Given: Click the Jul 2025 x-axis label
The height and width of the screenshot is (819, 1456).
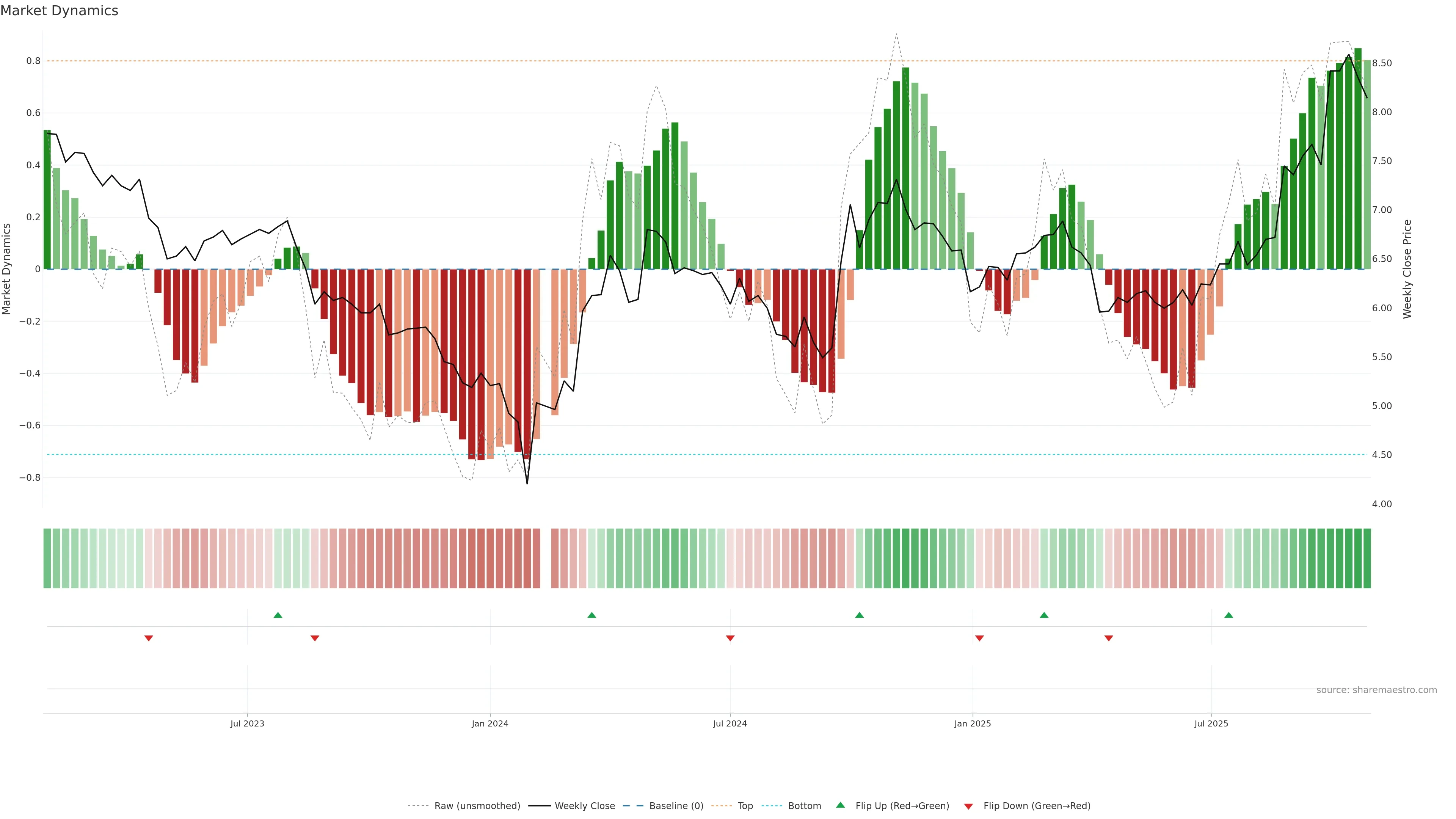Looking at the screenshot, I should point(1211,723).
